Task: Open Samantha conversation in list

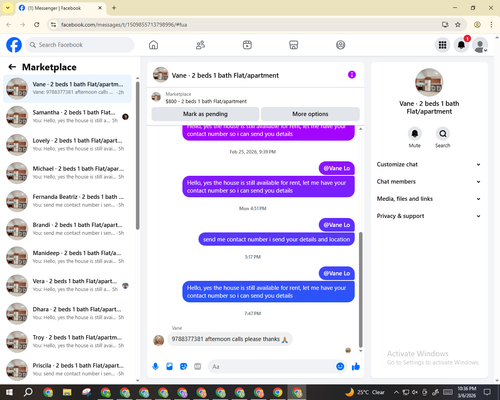Action: (x=67, y=117)
